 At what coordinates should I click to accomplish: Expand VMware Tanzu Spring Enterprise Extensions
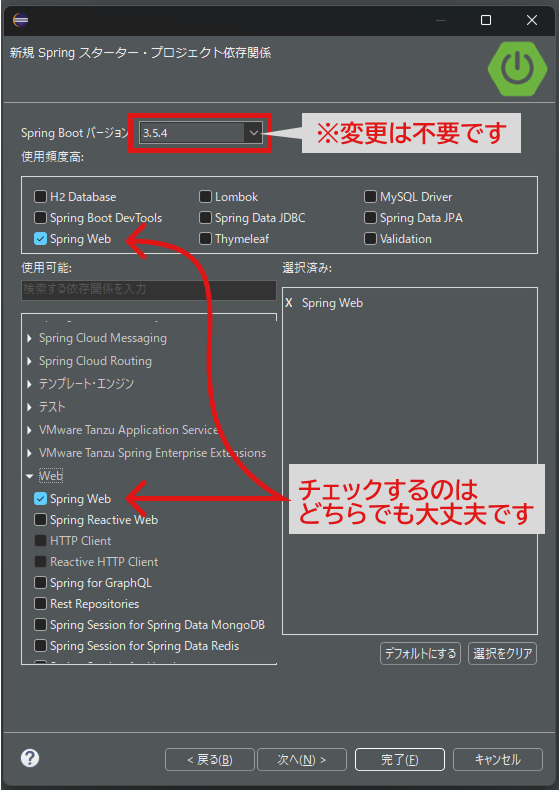pos(29,453)
